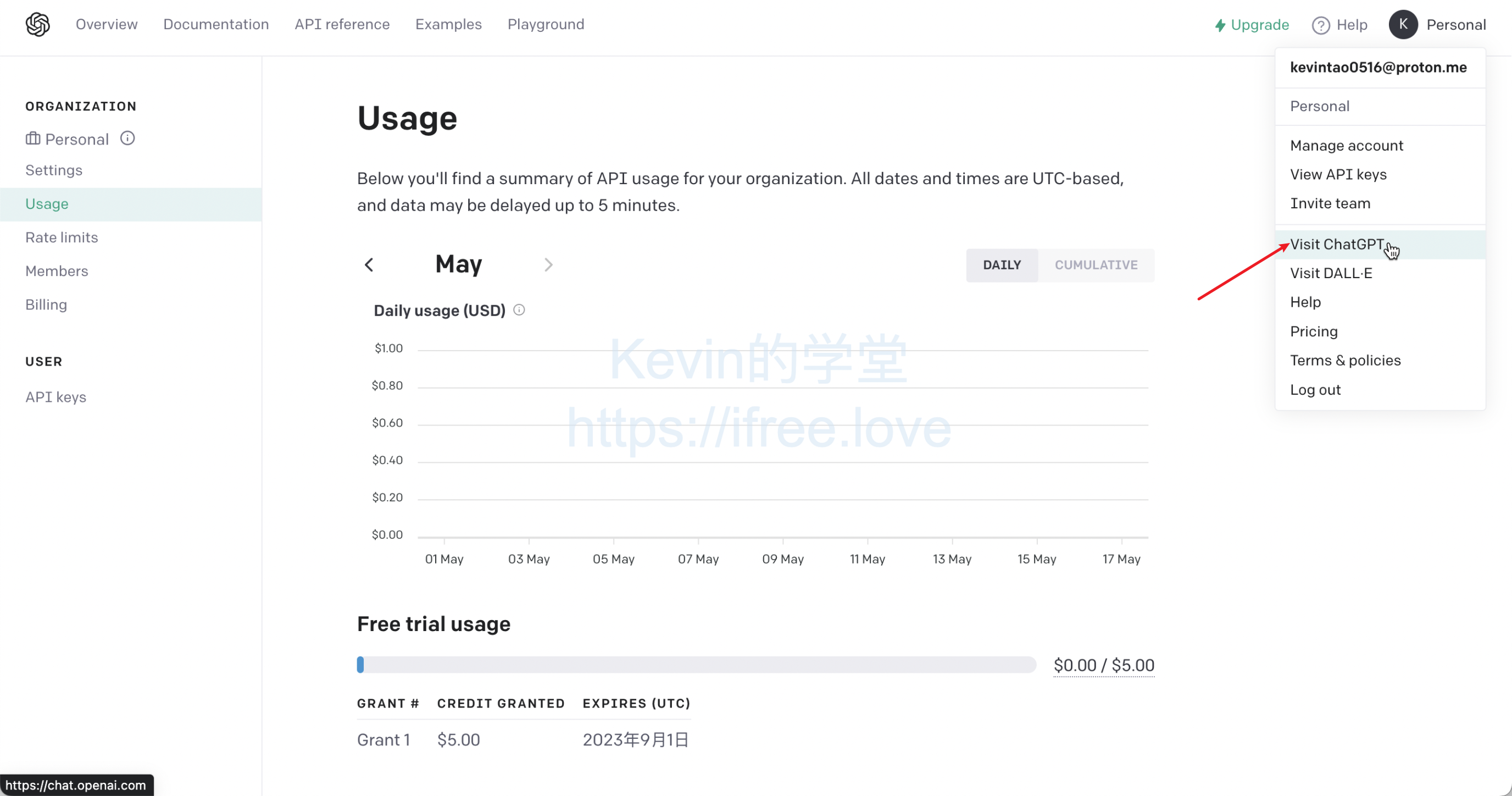The width and height of the screenshot is (1512, 796).
Task: Click the $0.00 / $5.00 usage amount
Action: tap(1103, 665)
